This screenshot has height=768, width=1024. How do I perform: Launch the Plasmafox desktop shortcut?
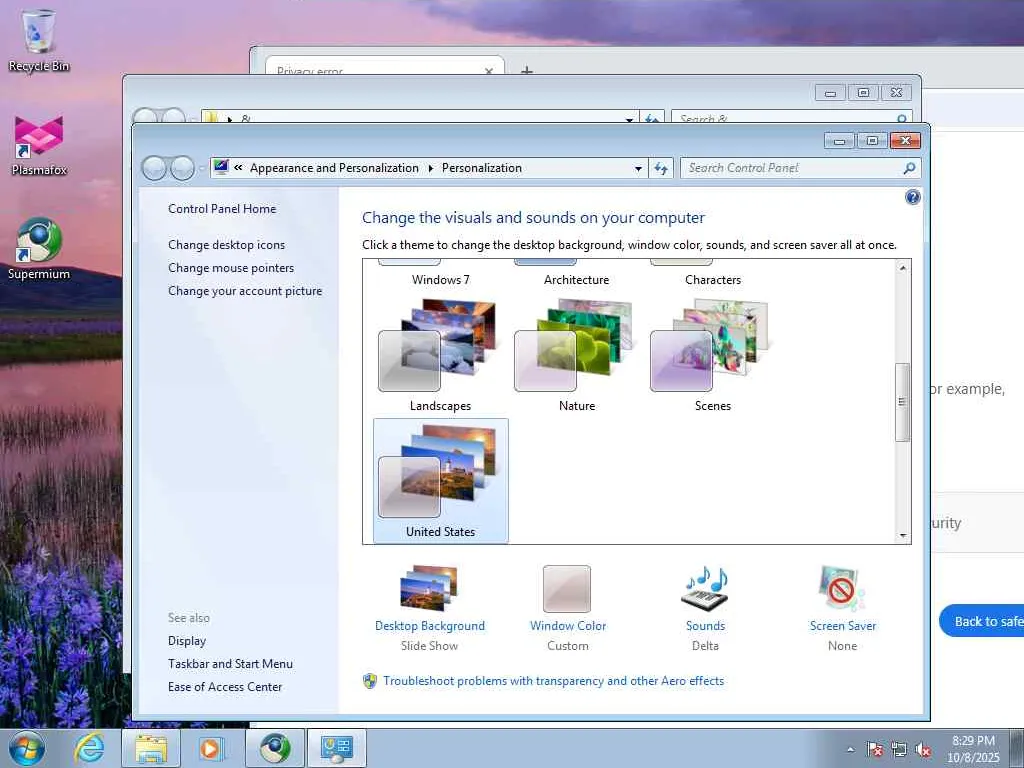pyautogui.click(x=39, y=146)
